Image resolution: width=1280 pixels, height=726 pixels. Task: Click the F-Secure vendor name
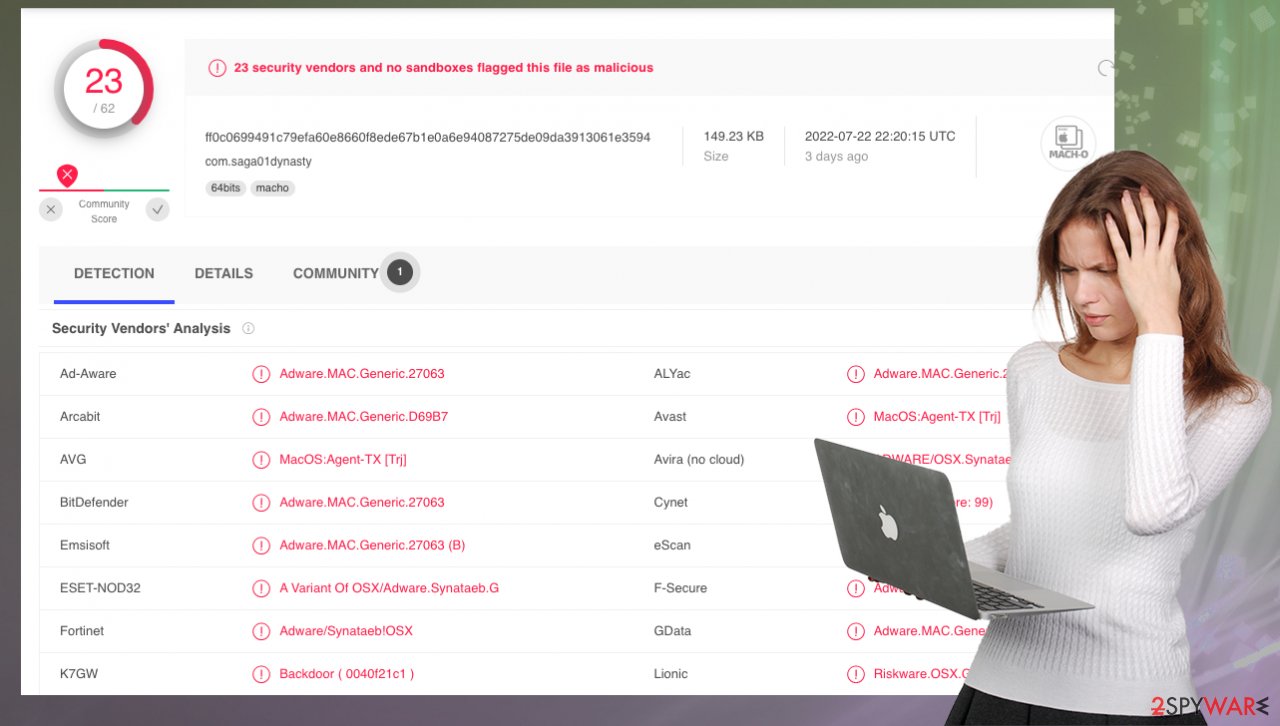tap(680, 588)
